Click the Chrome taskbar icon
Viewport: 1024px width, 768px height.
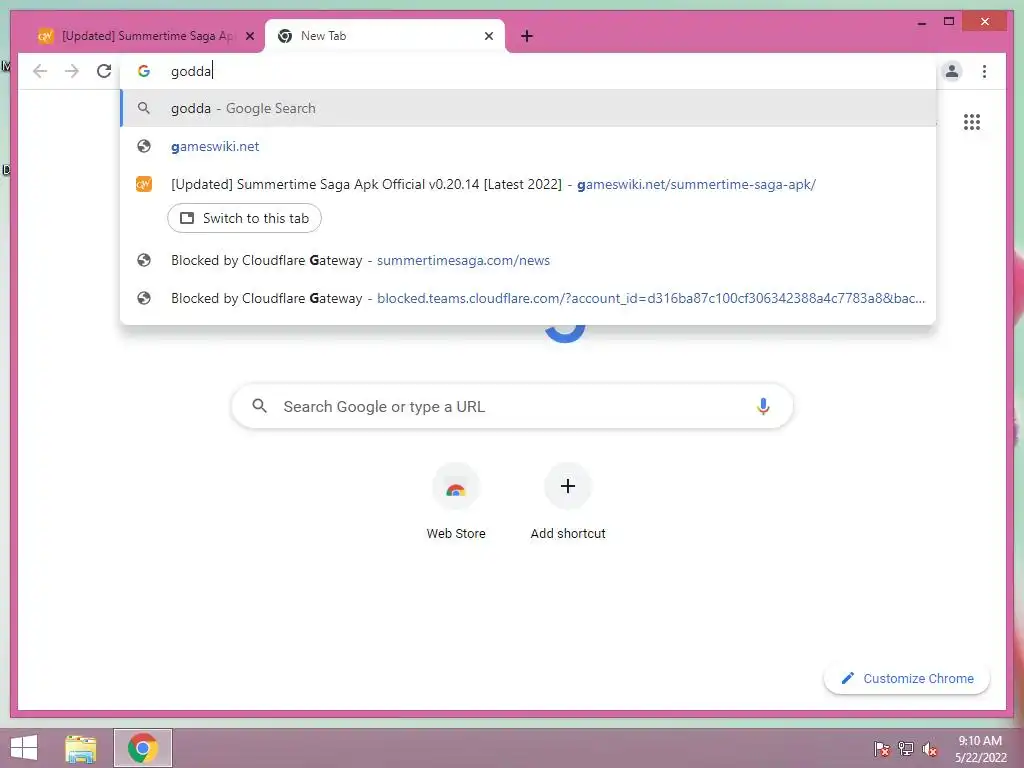pos(143,748)
